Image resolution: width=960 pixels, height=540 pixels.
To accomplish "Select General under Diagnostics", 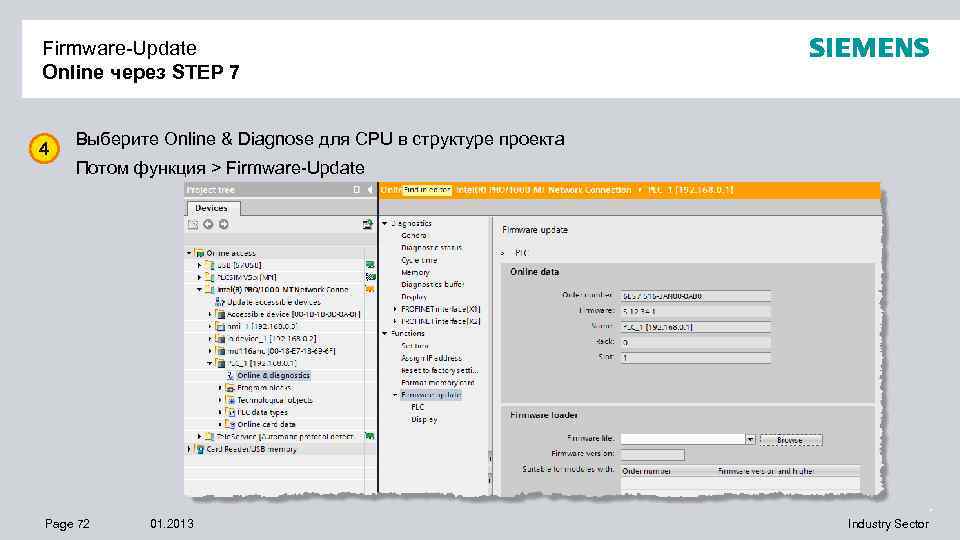I will click(414, 236).
